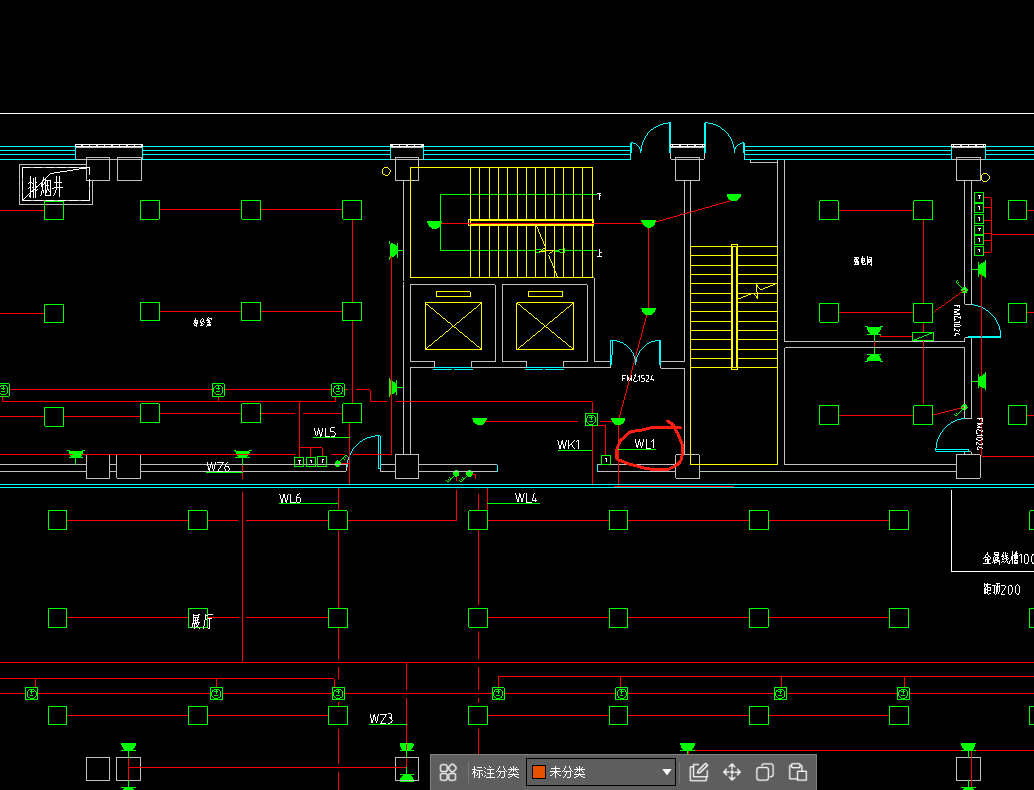This screenshot has height=790, width=1034.
Task: Select the WZ6 circuit label
Action: 218,467
